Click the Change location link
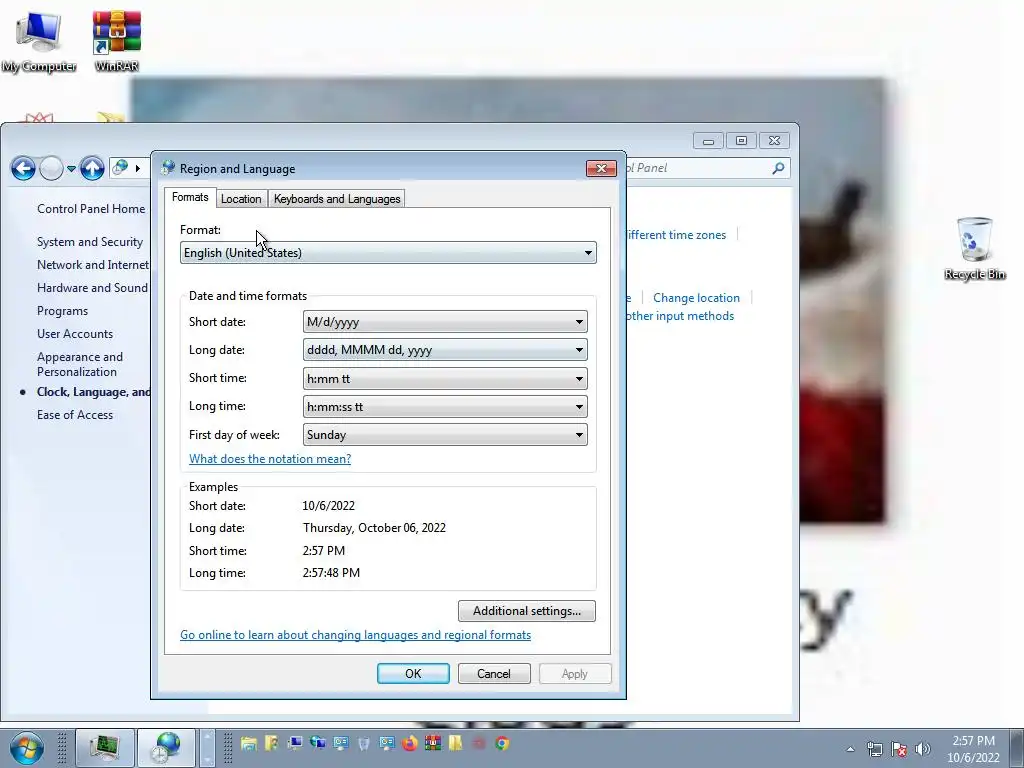 [696, 298]
